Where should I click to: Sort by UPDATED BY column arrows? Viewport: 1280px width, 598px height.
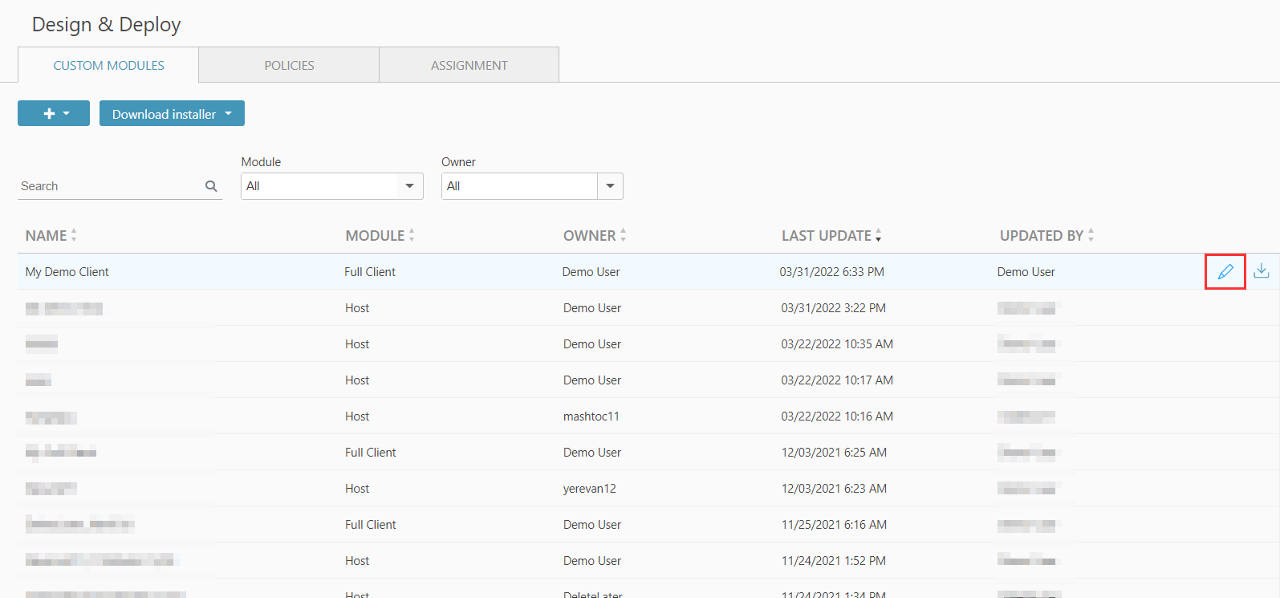(1091, 236)
